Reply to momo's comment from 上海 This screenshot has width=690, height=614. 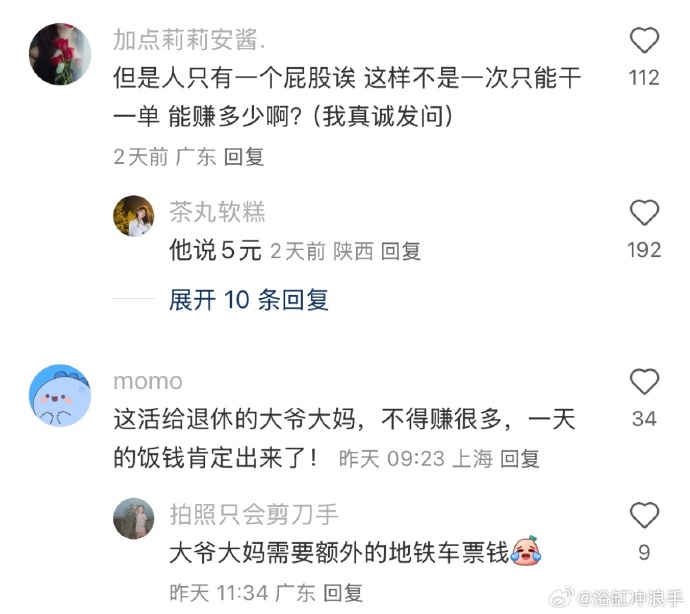pyautogui.click(x=520, y=459)
